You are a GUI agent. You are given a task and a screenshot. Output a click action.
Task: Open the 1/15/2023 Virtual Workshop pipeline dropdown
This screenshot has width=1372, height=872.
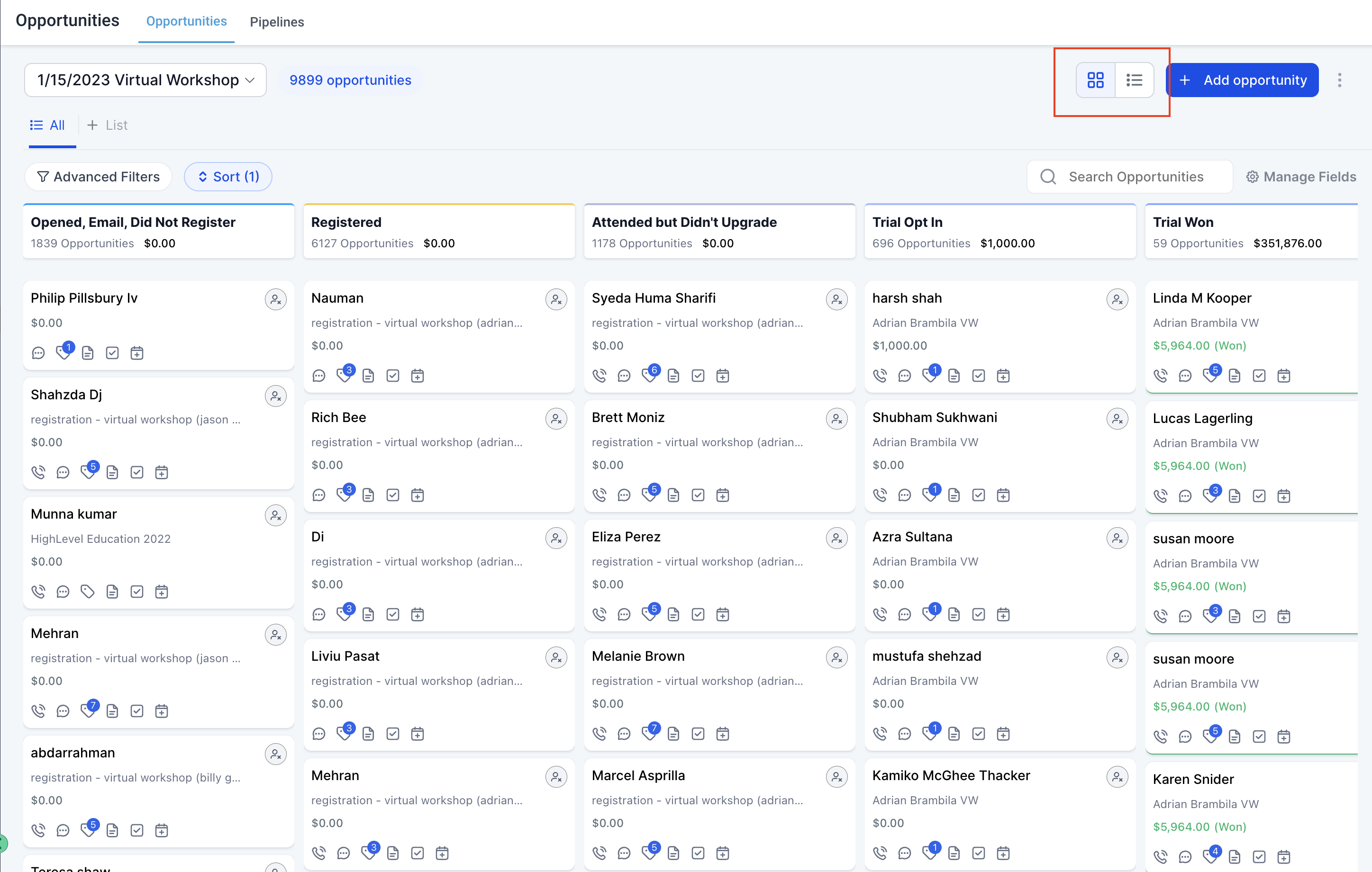pos(145,81)
